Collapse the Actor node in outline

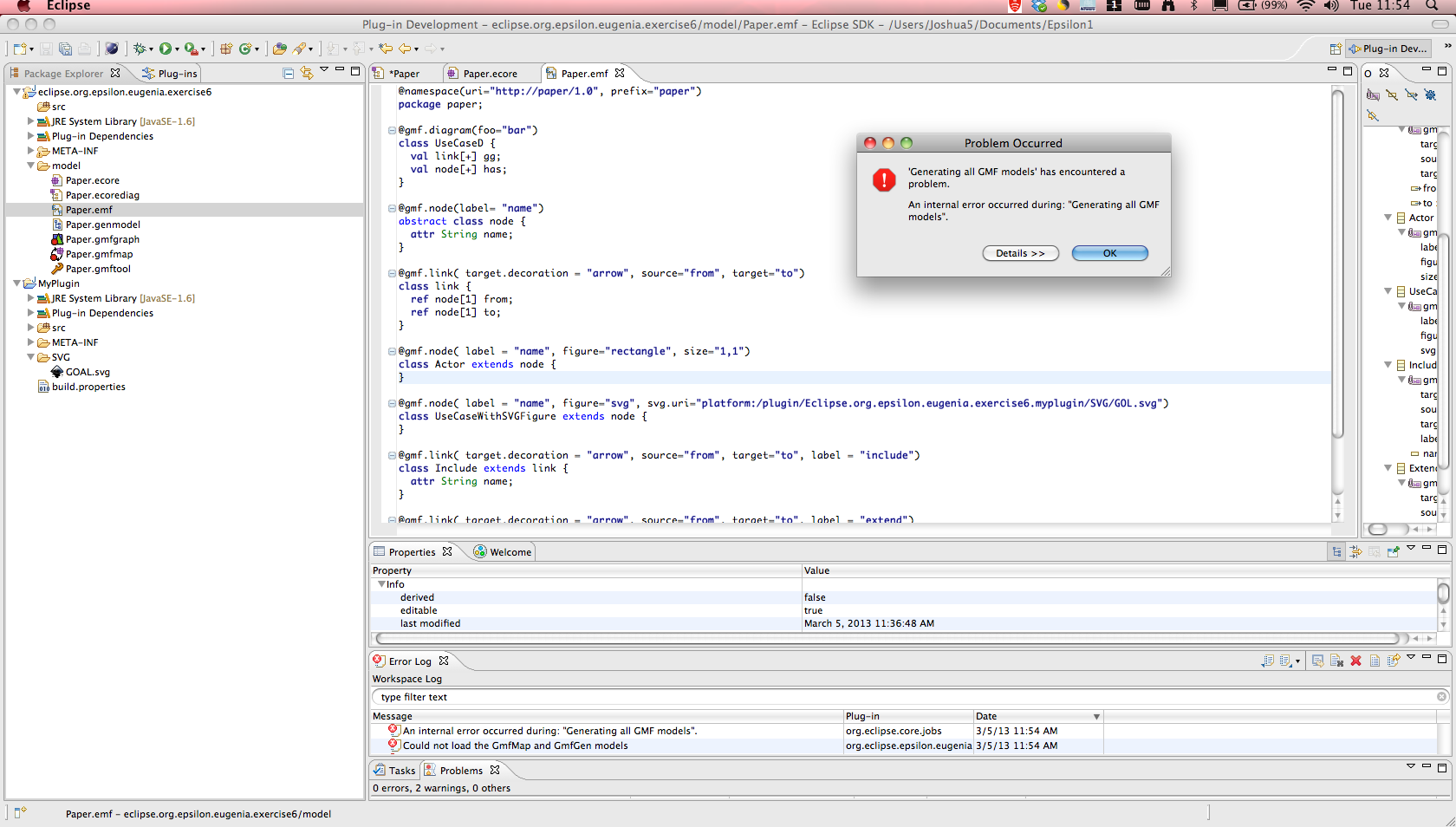click(x=1388, y=218)
